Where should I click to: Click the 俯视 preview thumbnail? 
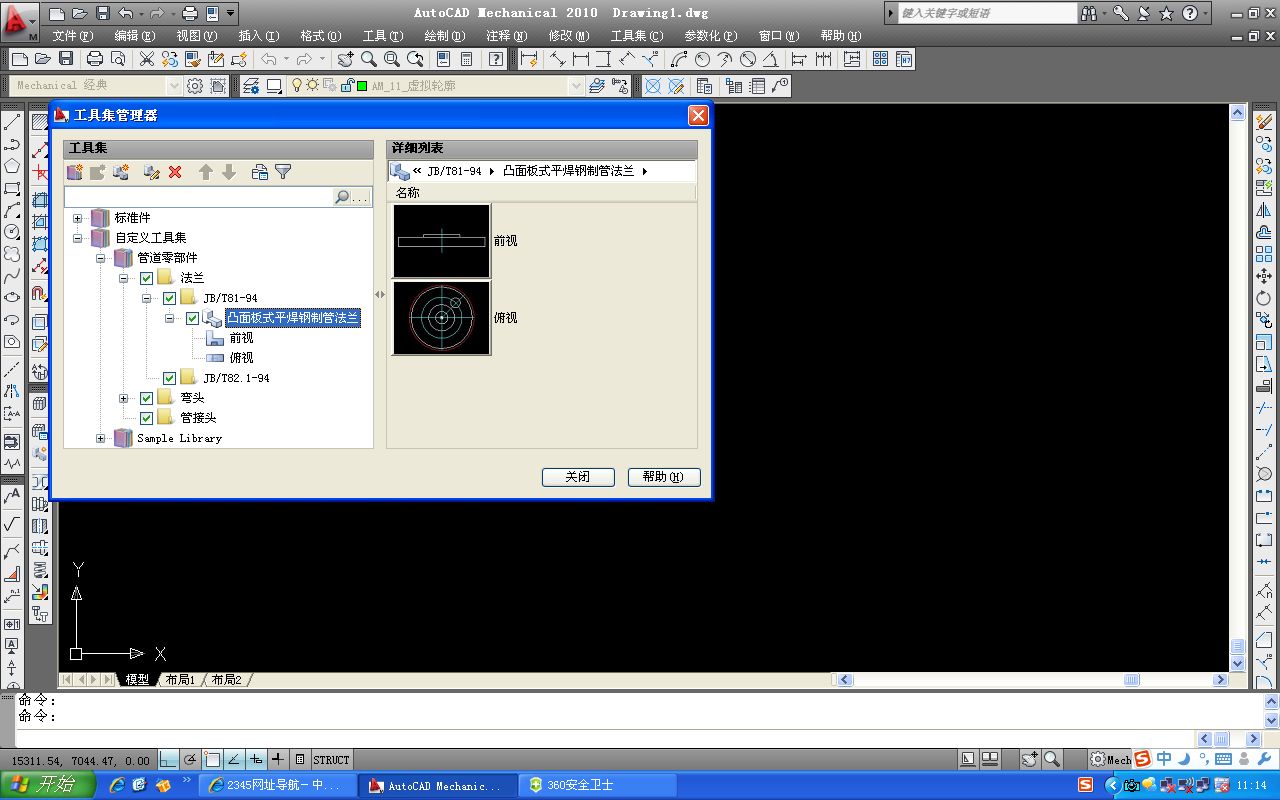point(442,318)
